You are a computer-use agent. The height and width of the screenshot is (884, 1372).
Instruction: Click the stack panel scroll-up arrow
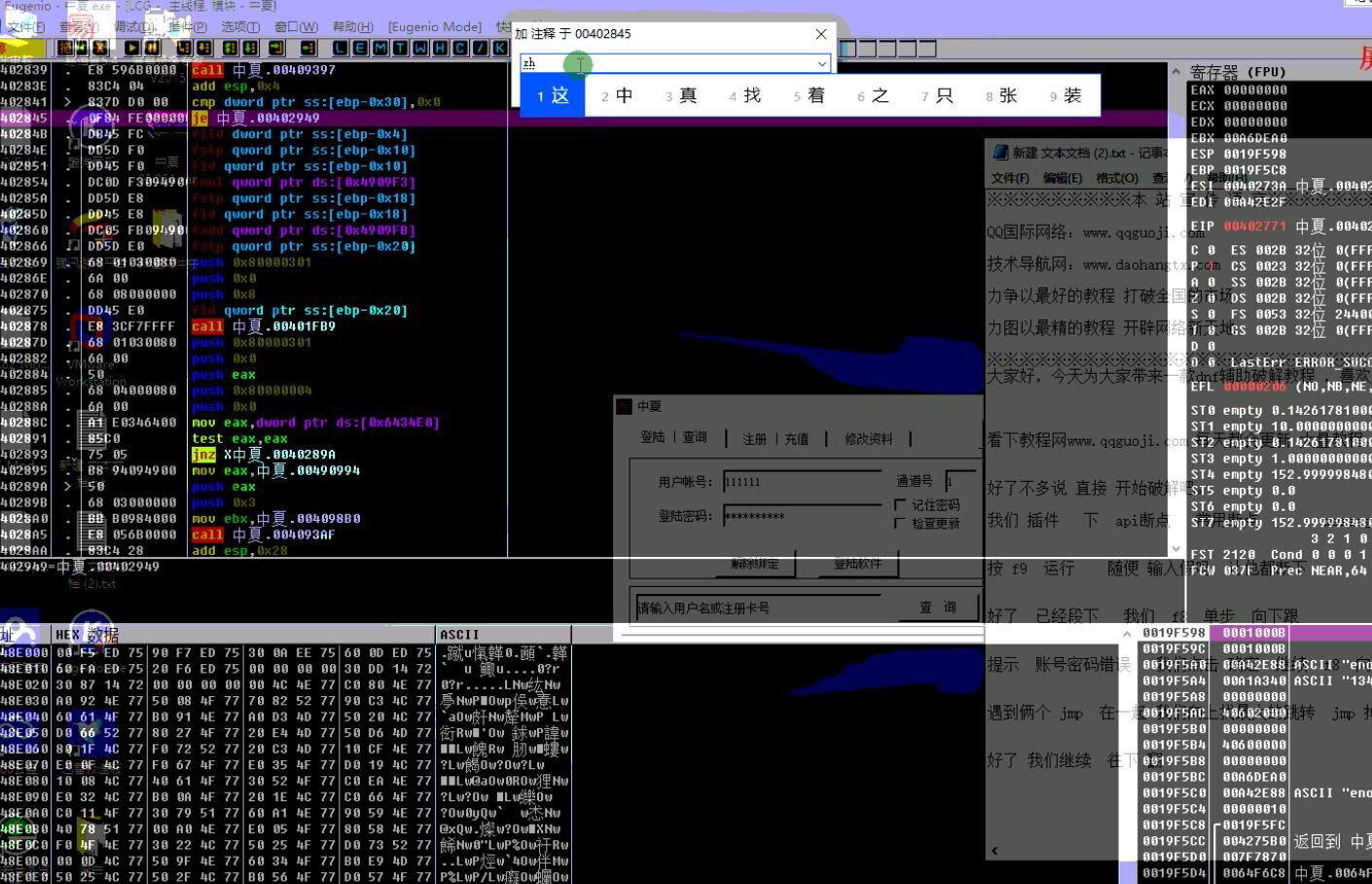1127,634
